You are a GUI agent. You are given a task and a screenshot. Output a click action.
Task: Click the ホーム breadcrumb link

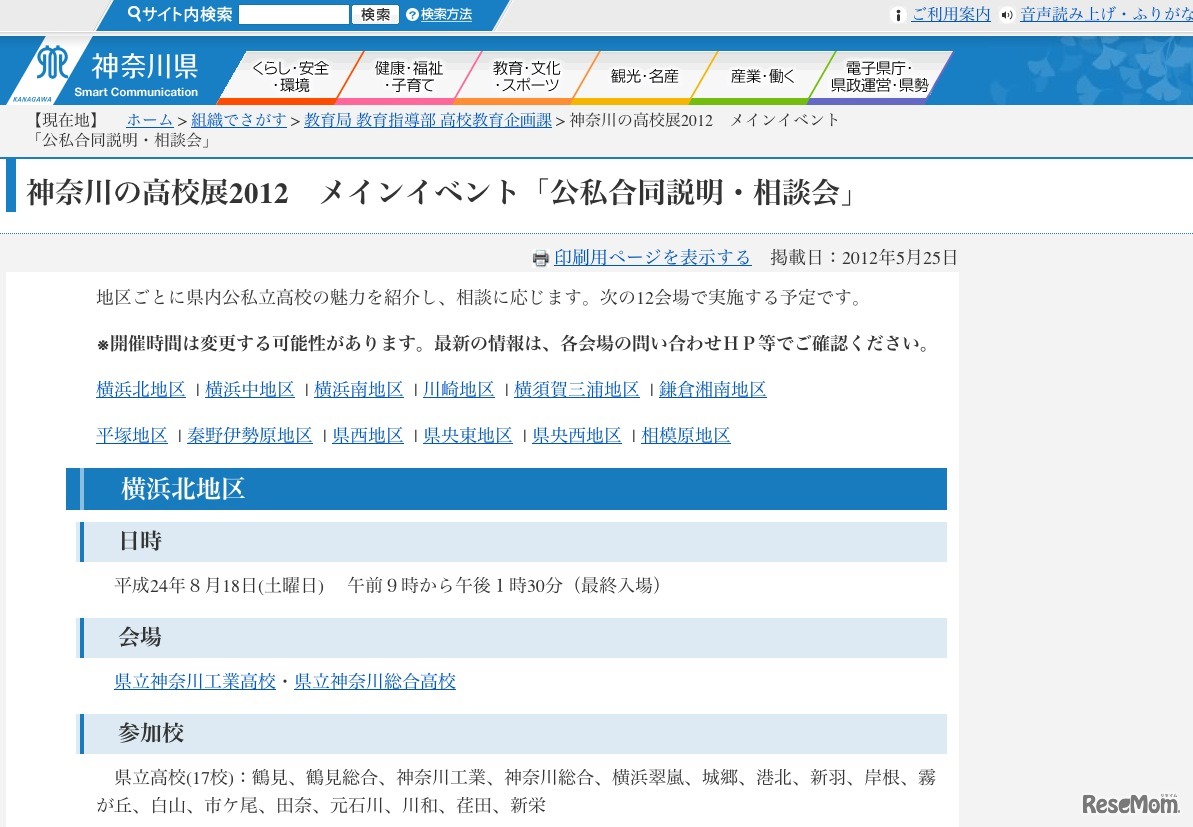(x=150, y=120)
